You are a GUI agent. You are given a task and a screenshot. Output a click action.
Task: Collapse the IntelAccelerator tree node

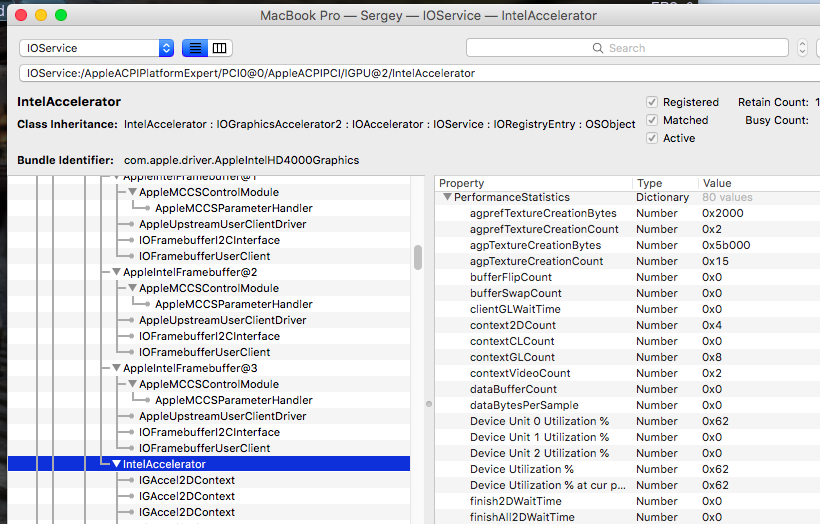117,464
